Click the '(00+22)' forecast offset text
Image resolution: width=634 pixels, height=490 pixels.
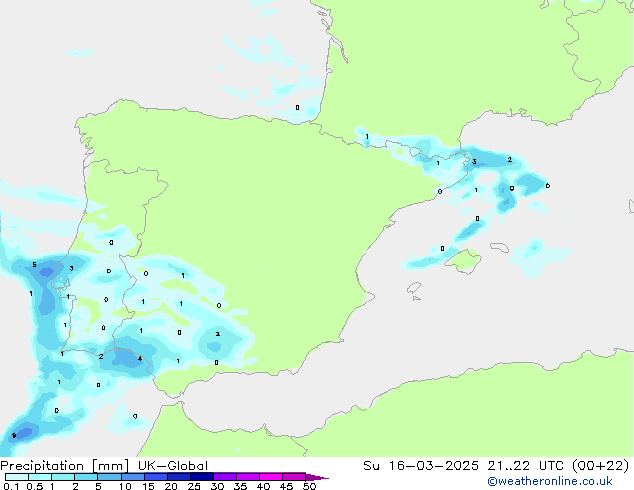[600, 466]
